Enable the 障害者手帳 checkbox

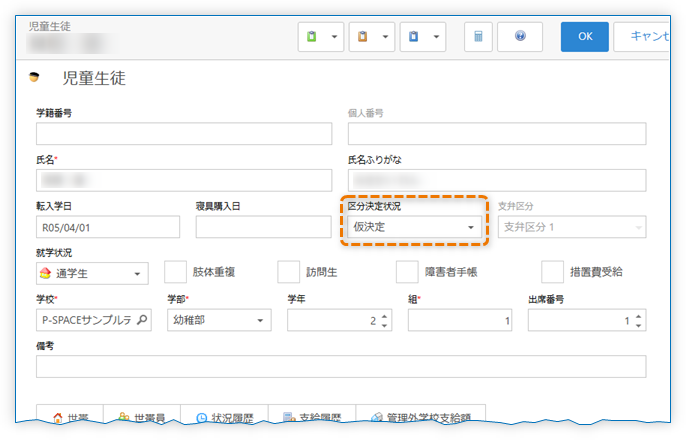pyautogui.click(x=407, y=272)
